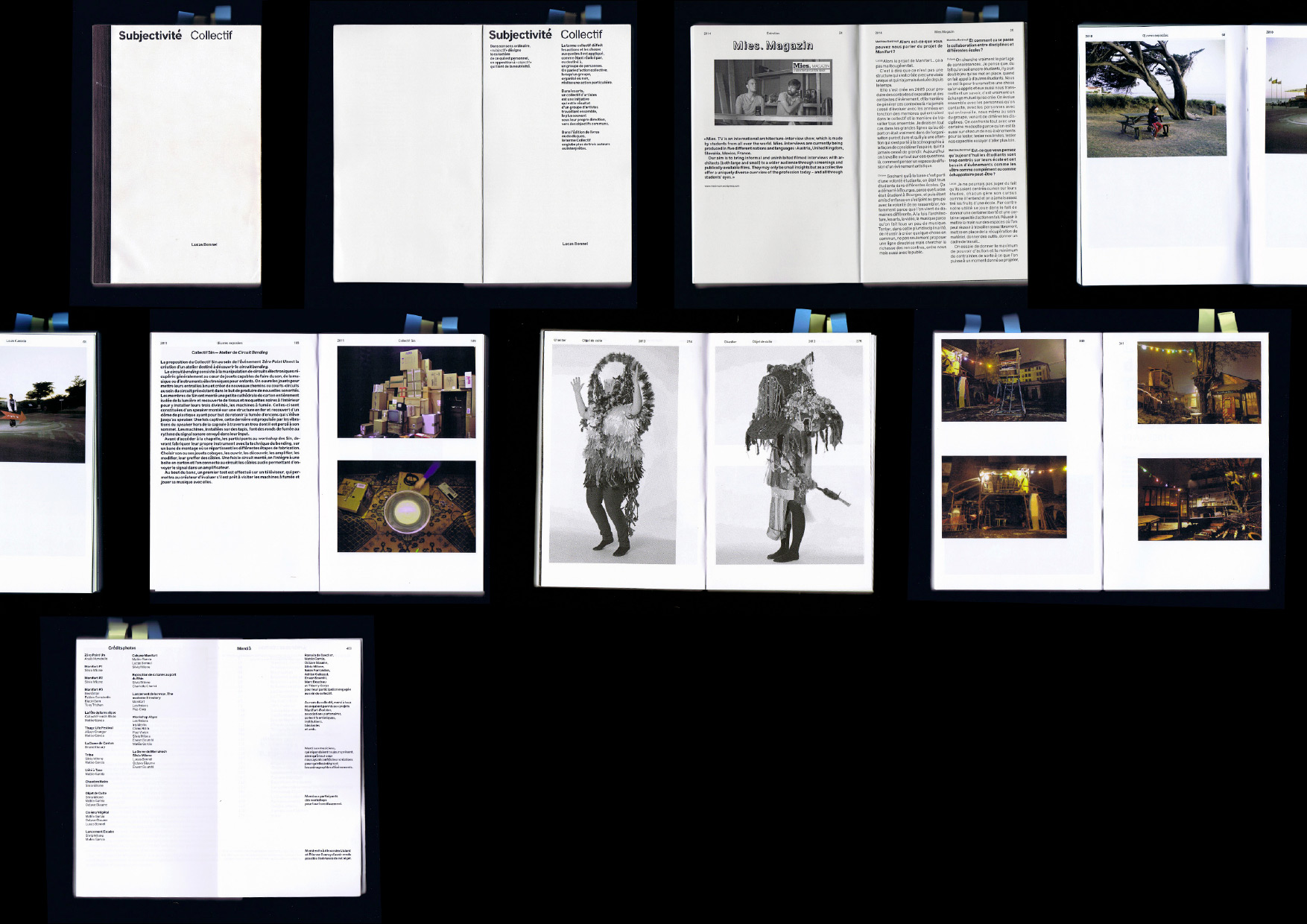The width and height of the screenshot is (1307, 924).
Task: Click the windswept tree photo with picnic bench
Action: point(1155,98)
